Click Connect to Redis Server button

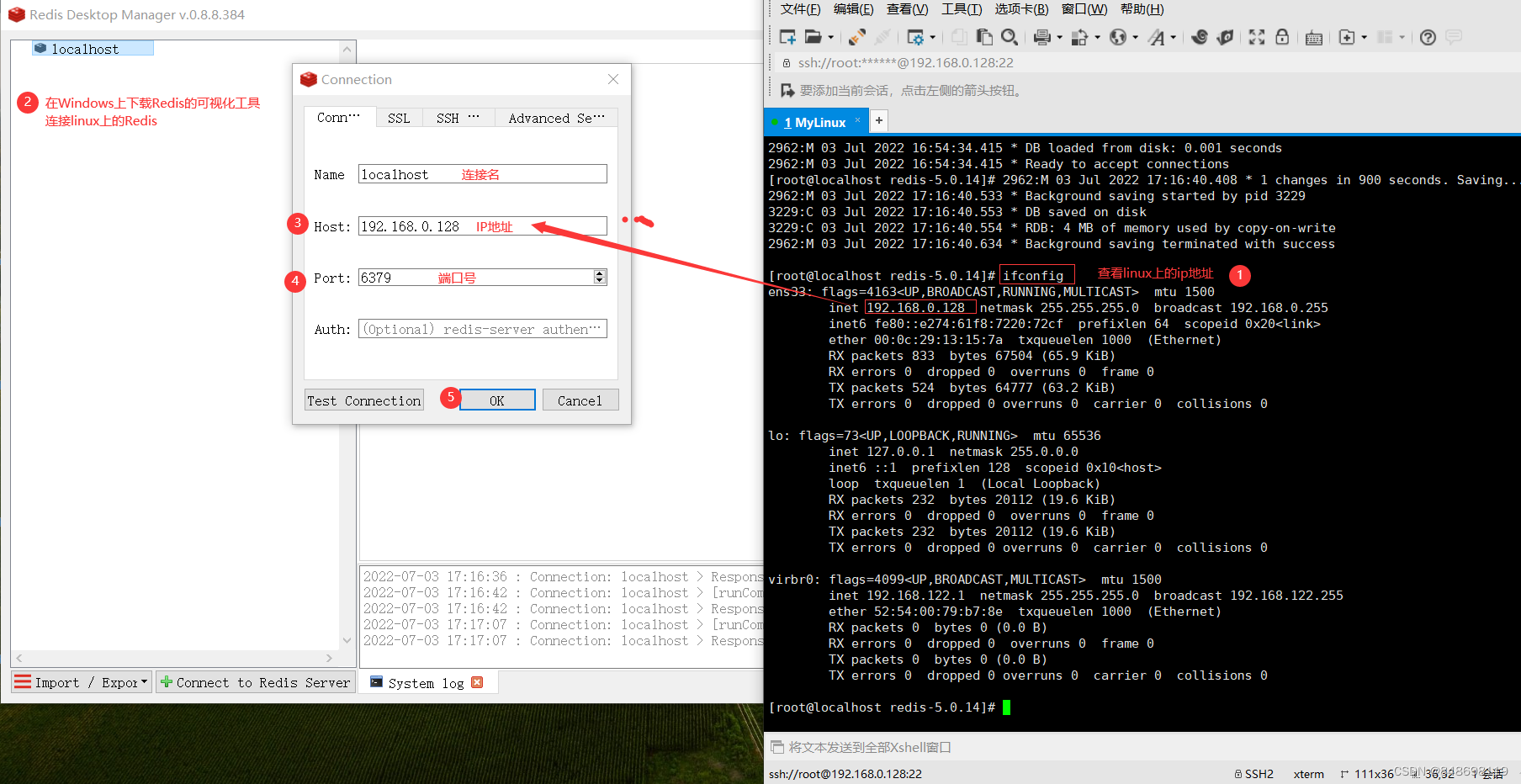coord(255,682)
